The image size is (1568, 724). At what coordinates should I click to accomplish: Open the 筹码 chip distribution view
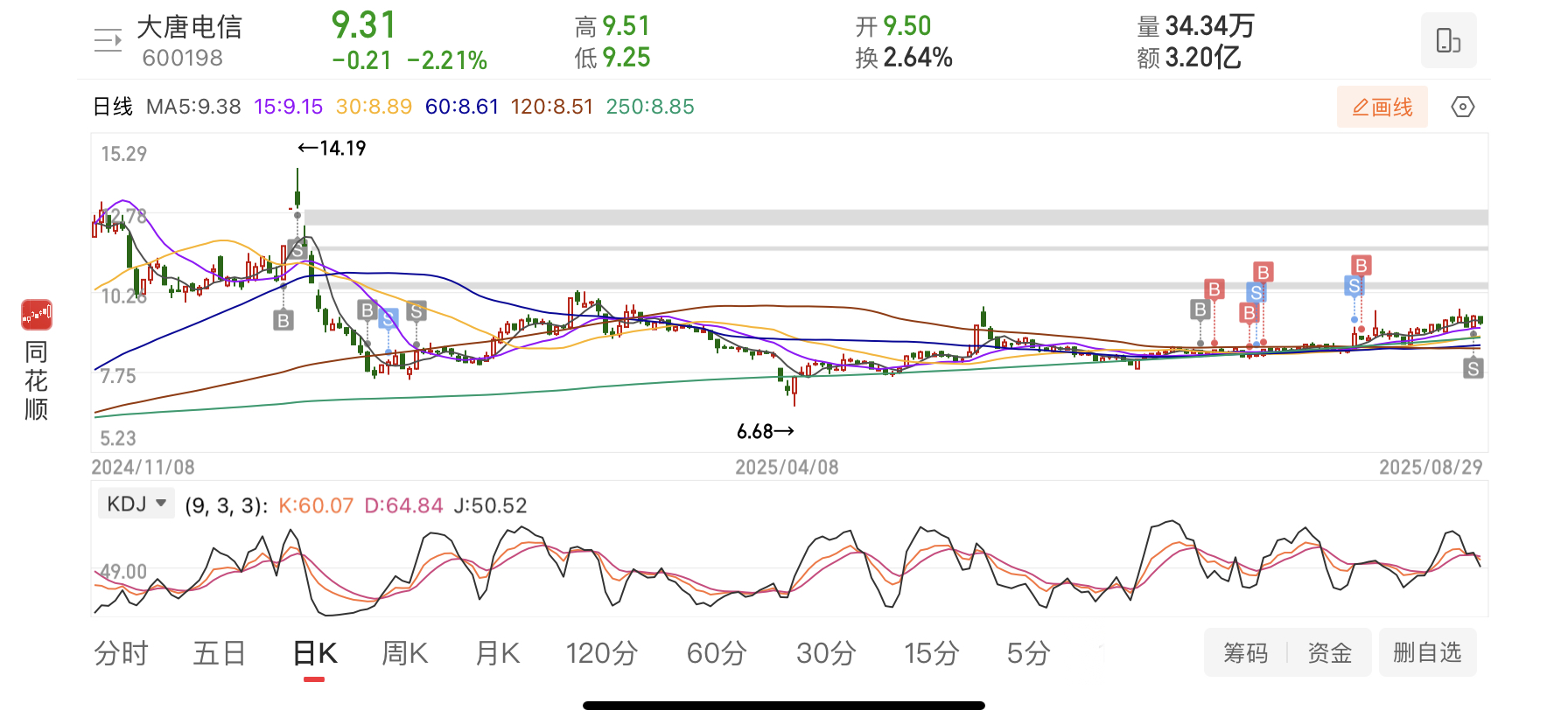[1245, 652]
